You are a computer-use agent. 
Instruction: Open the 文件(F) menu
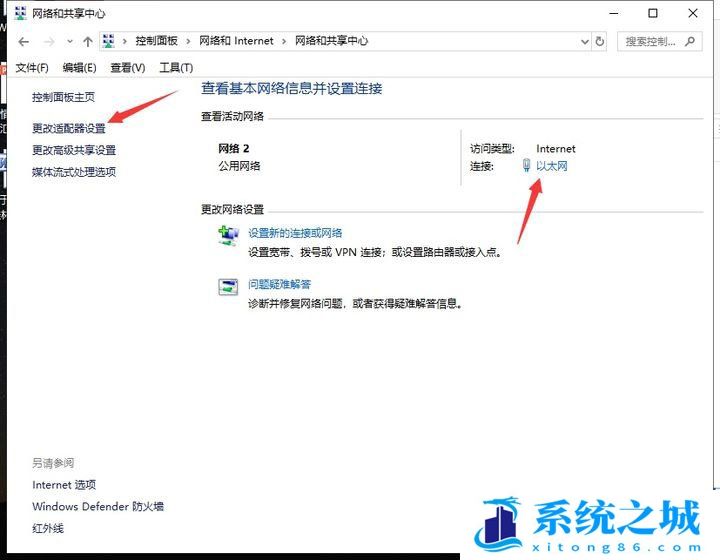(32, 68)
